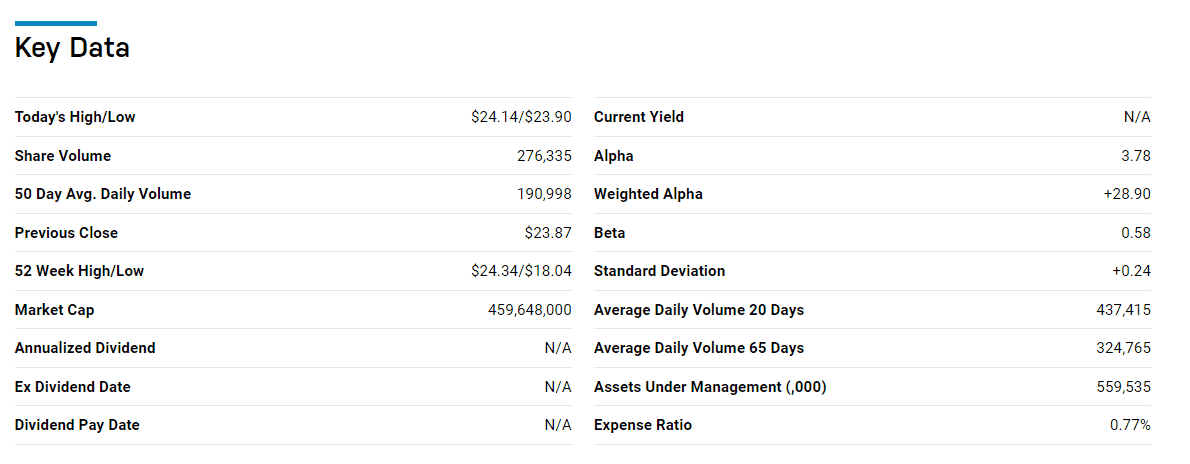Click the Weighted Alpha value +28.90
Image resolution: width=1190 pixels, height=464 pixels.
tap(1127, 194)
